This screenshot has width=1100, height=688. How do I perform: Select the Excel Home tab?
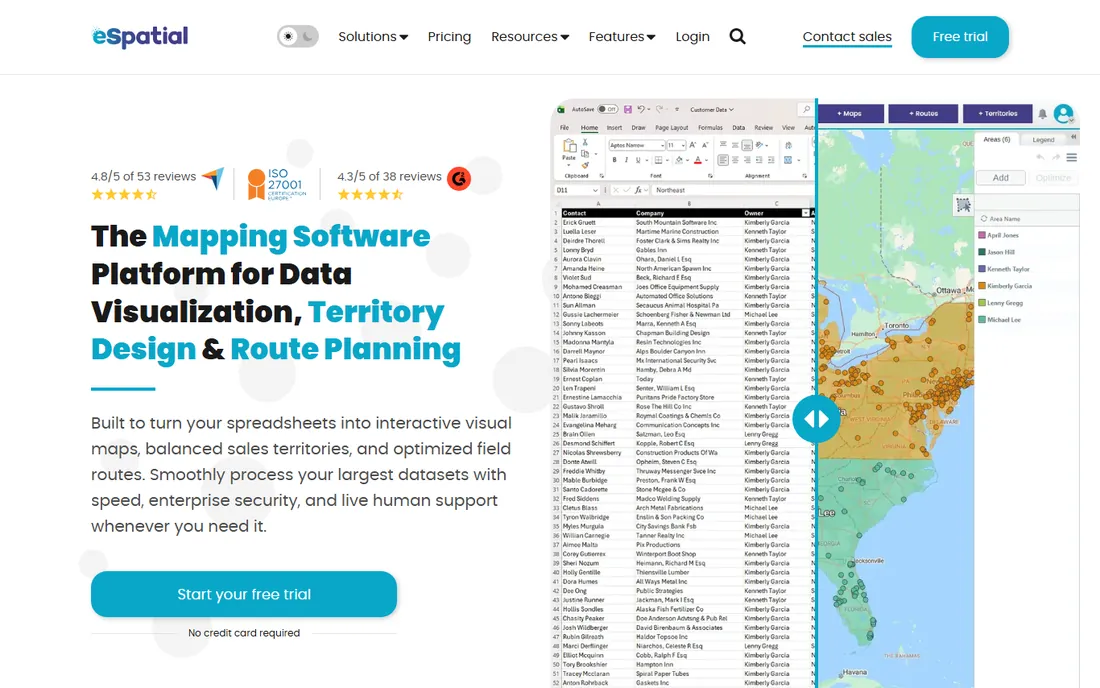point(589,128)
